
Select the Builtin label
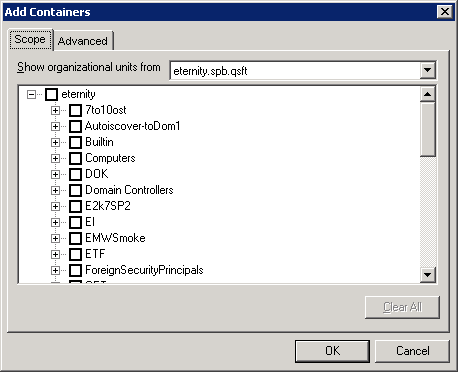99,142
